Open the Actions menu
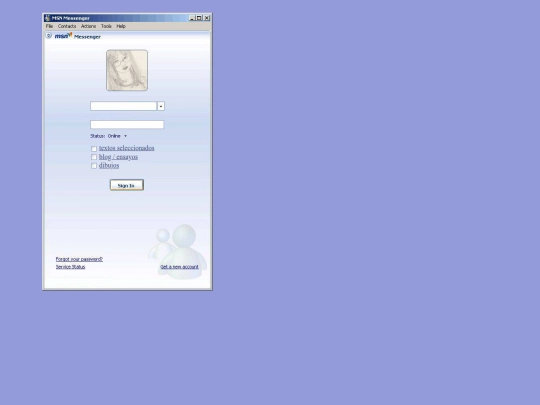The height and width of the screenshot is (405, 540). 89,26
